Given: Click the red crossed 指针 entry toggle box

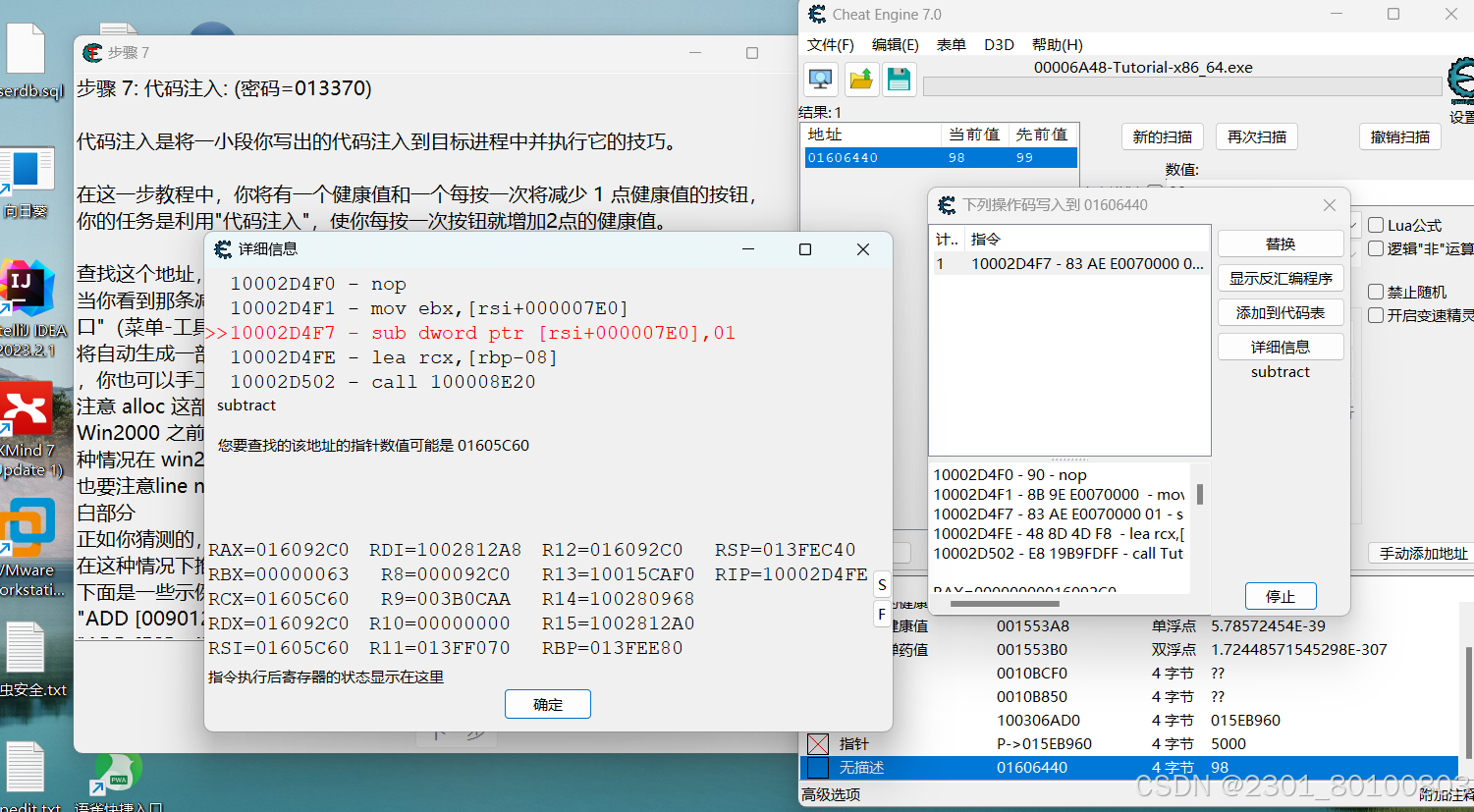Looking at the screenshot, I should tap(818, 743).
